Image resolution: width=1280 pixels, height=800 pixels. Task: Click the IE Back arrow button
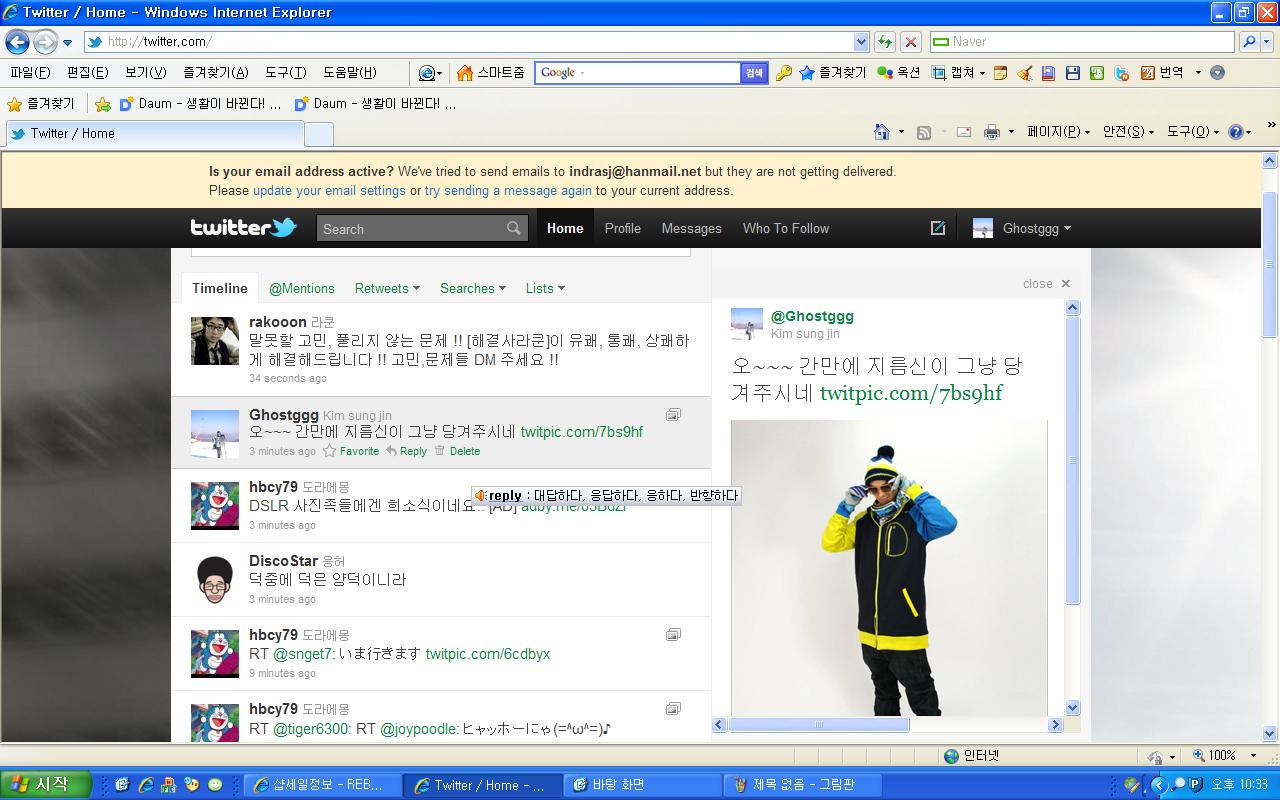coord(17,42)
